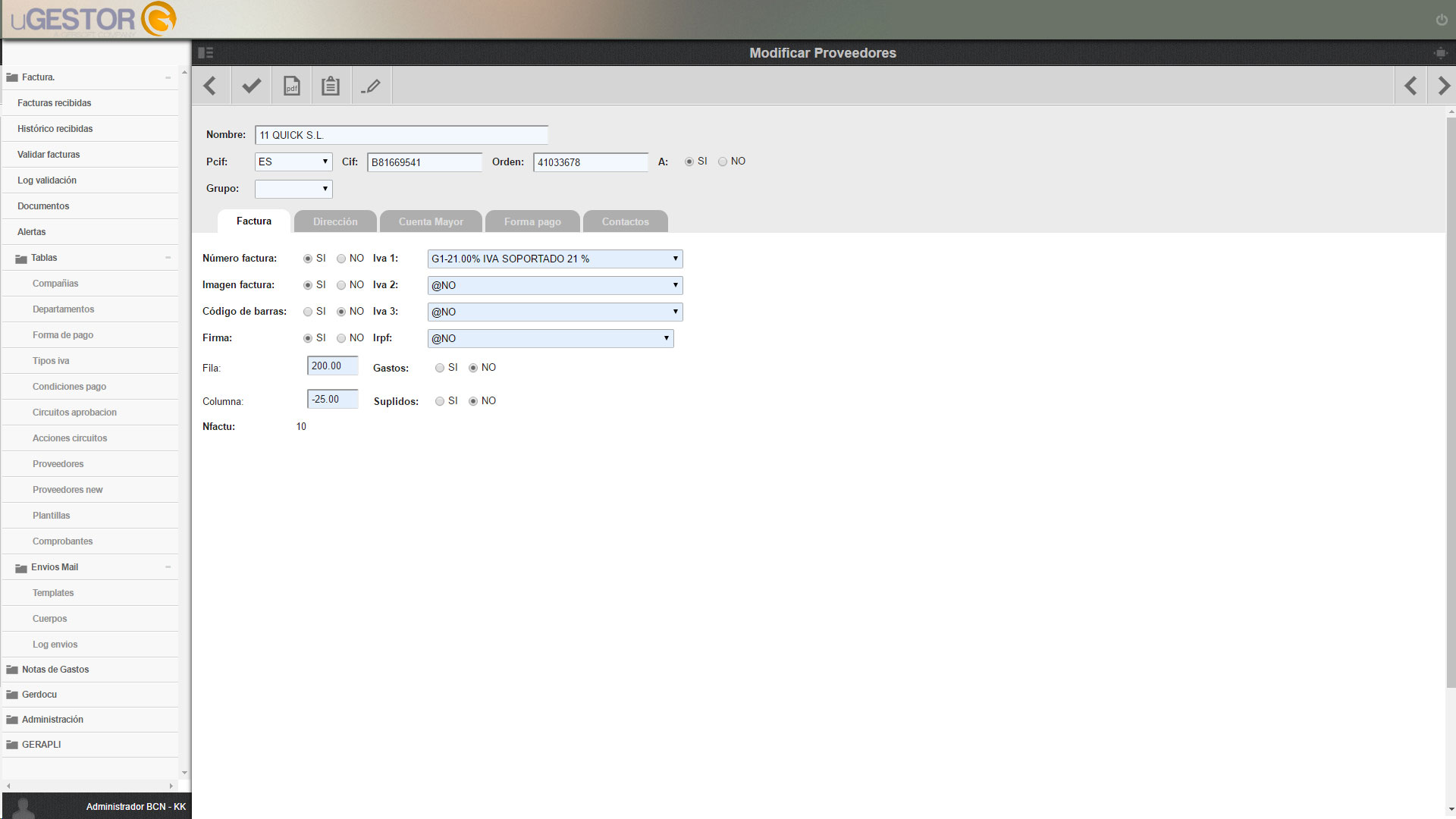1456x819 pixels.
Task: Click the Fila value field
Action: [x=332, y=366]
